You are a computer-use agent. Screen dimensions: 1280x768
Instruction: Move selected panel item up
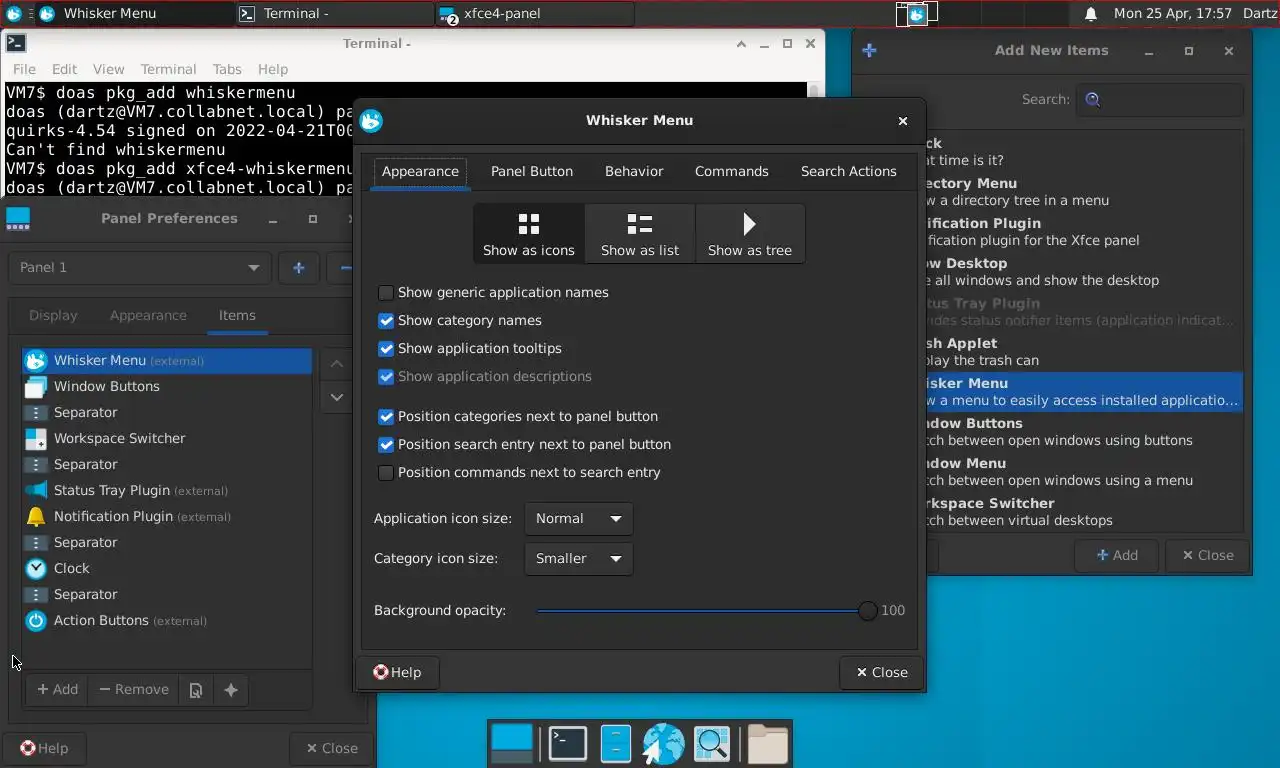point(337,364)
